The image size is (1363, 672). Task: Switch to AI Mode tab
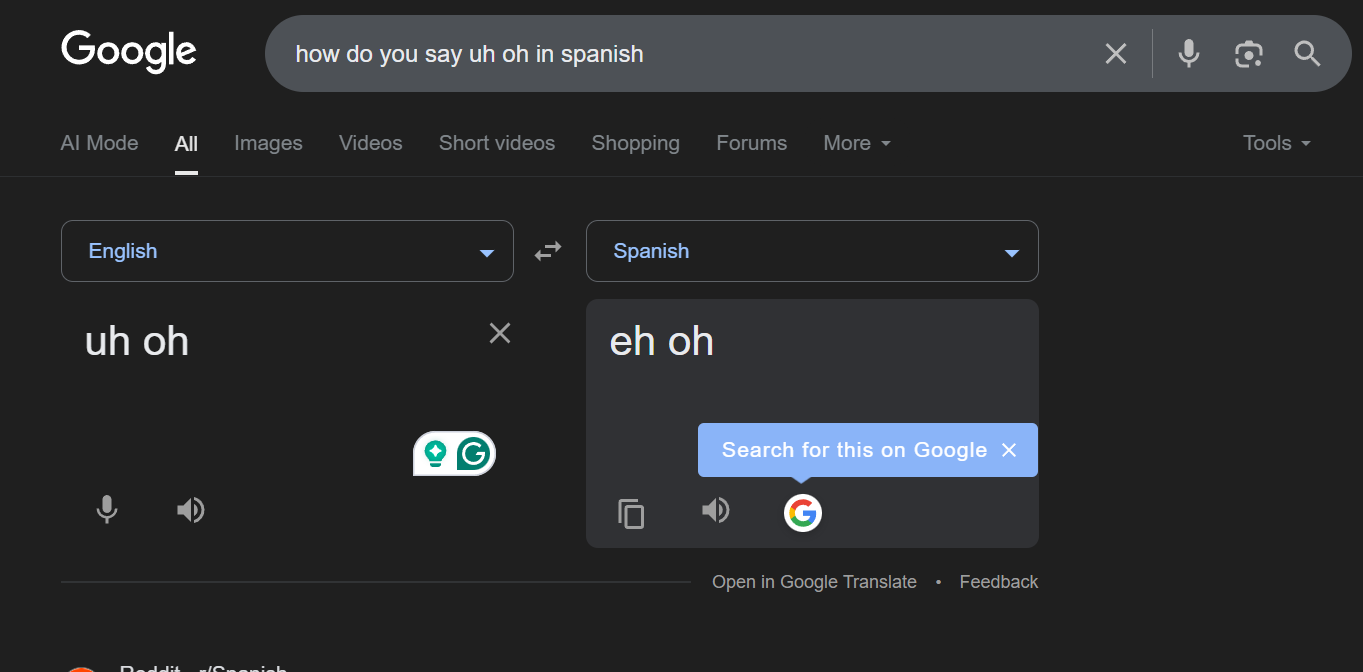tap(99, 143)
